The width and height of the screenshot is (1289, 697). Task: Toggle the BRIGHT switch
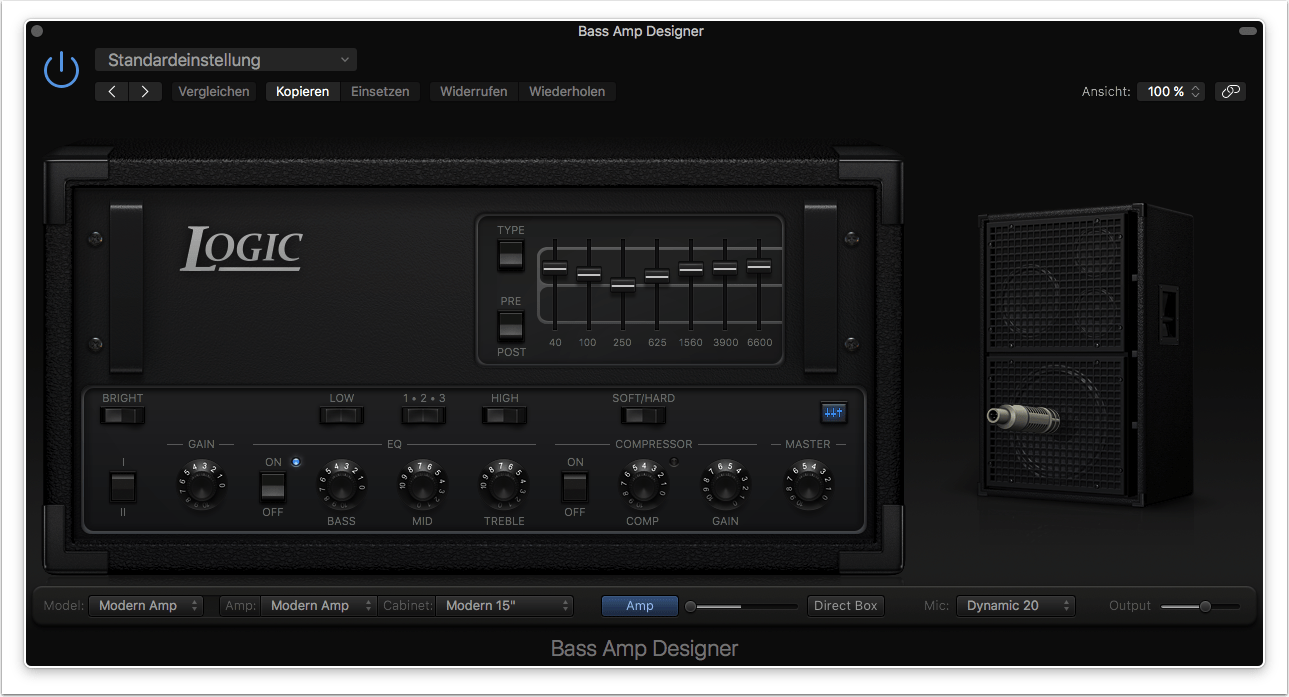(123, 415)
